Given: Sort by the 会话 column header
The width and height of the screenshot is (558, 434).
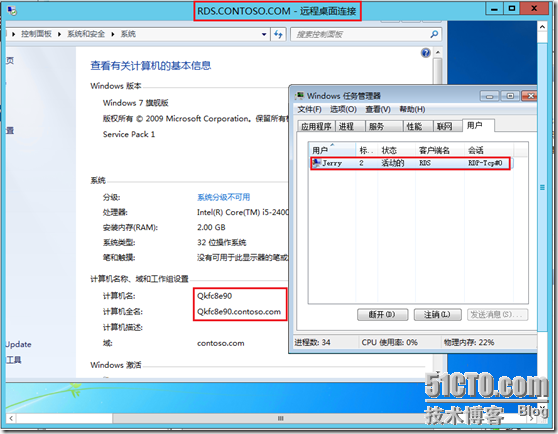Looking at the screenshot, I should coord(489,150).
